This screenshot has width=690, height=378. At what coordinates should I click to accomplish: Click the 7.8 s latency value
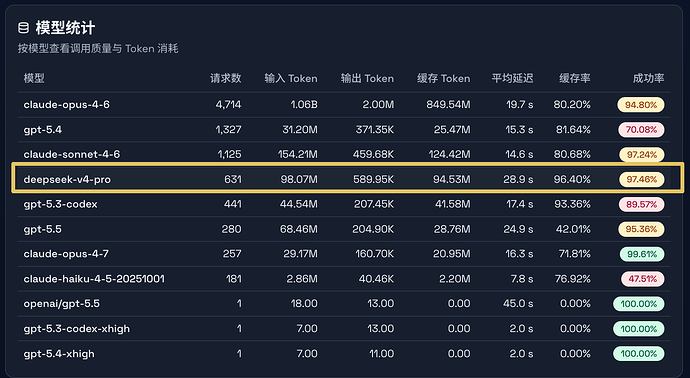(521, 279)
